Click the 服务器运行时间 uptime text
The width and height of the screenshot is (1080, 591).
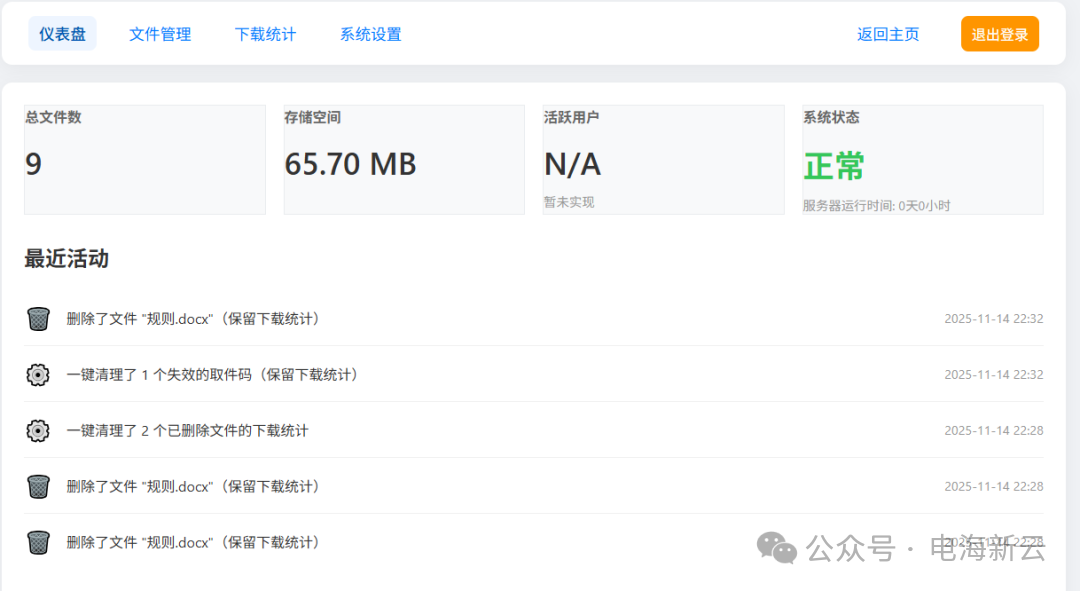tap(876, 206)
